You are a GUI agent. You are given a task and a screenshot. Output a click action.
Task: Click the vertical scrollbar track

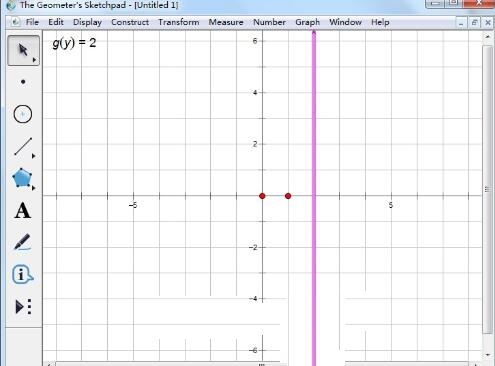[488, 190]
